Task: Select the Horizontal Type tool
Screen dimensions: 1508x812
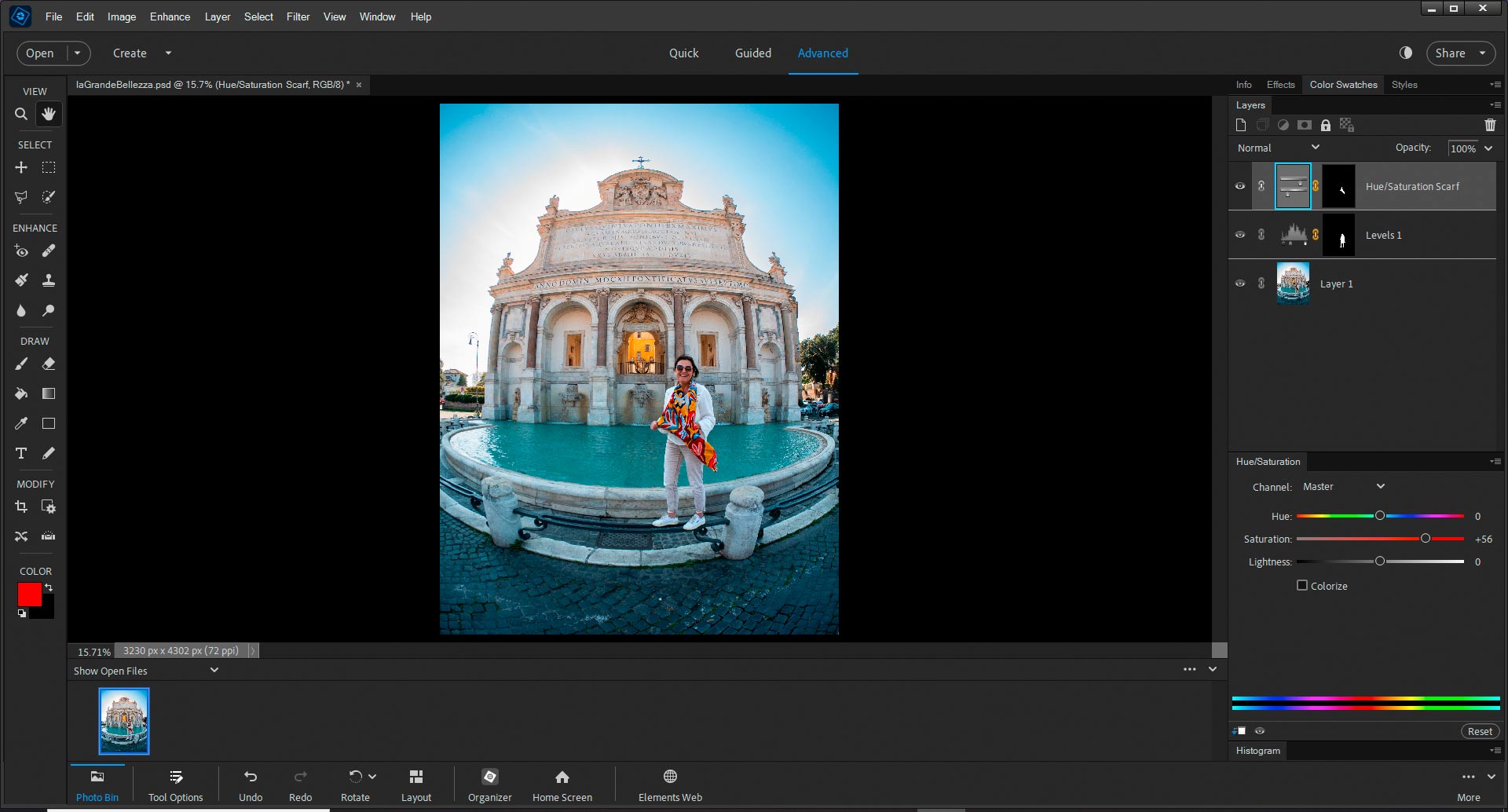Action: pyautogui.click(x=21, y=453)
